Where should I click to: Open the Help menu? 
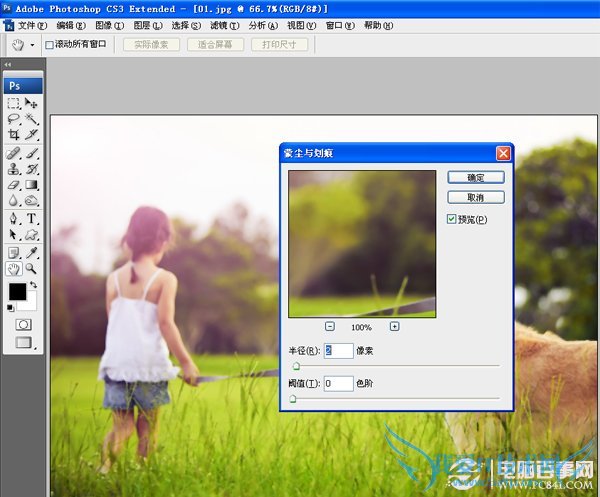tap(378, 26)
